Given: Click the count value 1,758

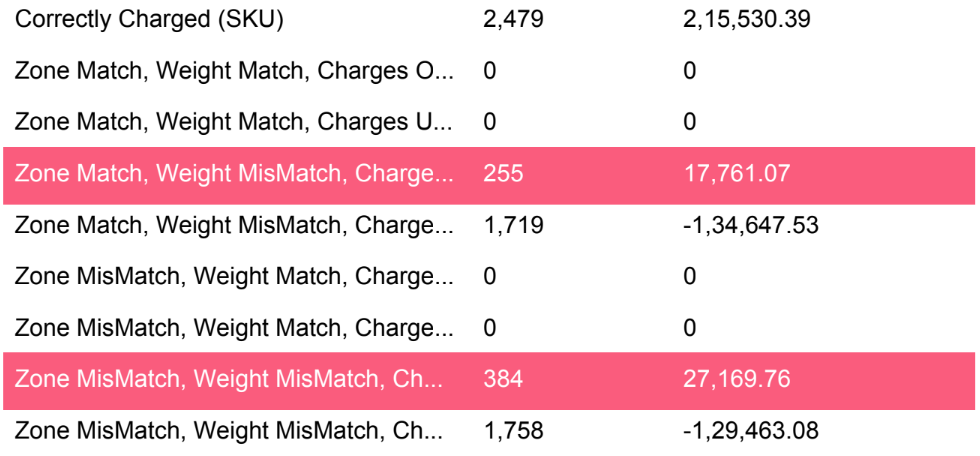Looking at the screenshot, I should pos(512,430).
